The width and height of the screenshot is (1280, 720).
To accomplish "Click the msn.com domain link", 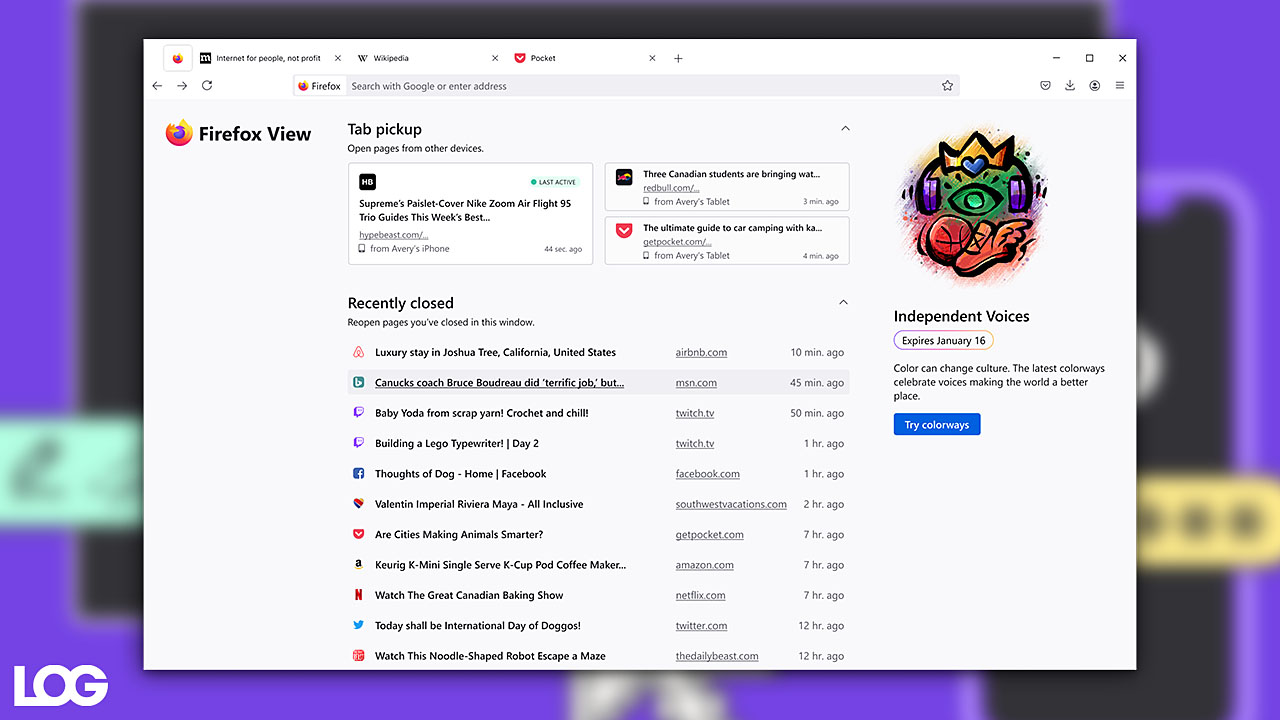I will click(x=696, y=383).
